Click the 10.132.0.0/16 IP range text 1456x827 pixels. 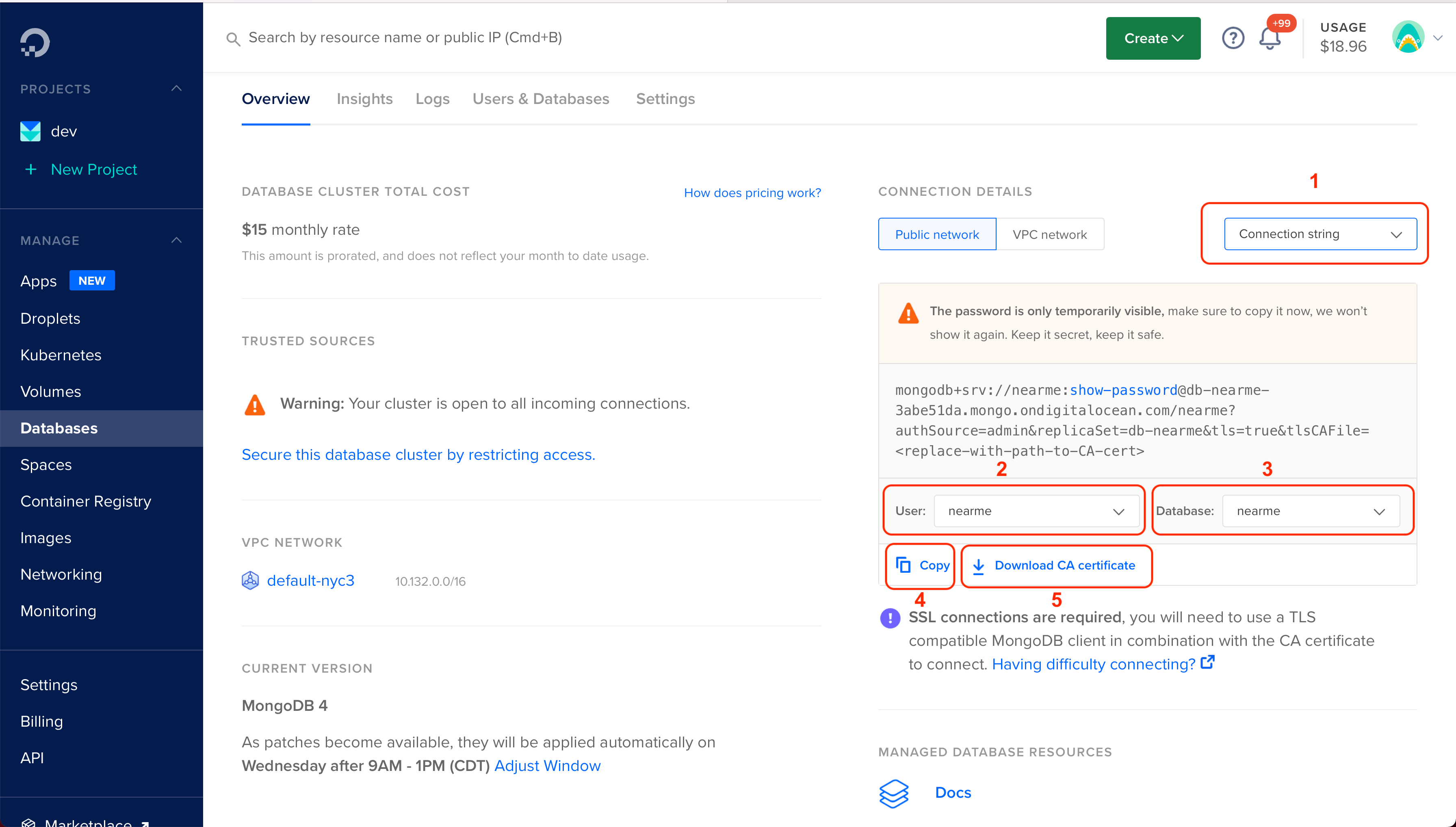[x=430, y=582]
